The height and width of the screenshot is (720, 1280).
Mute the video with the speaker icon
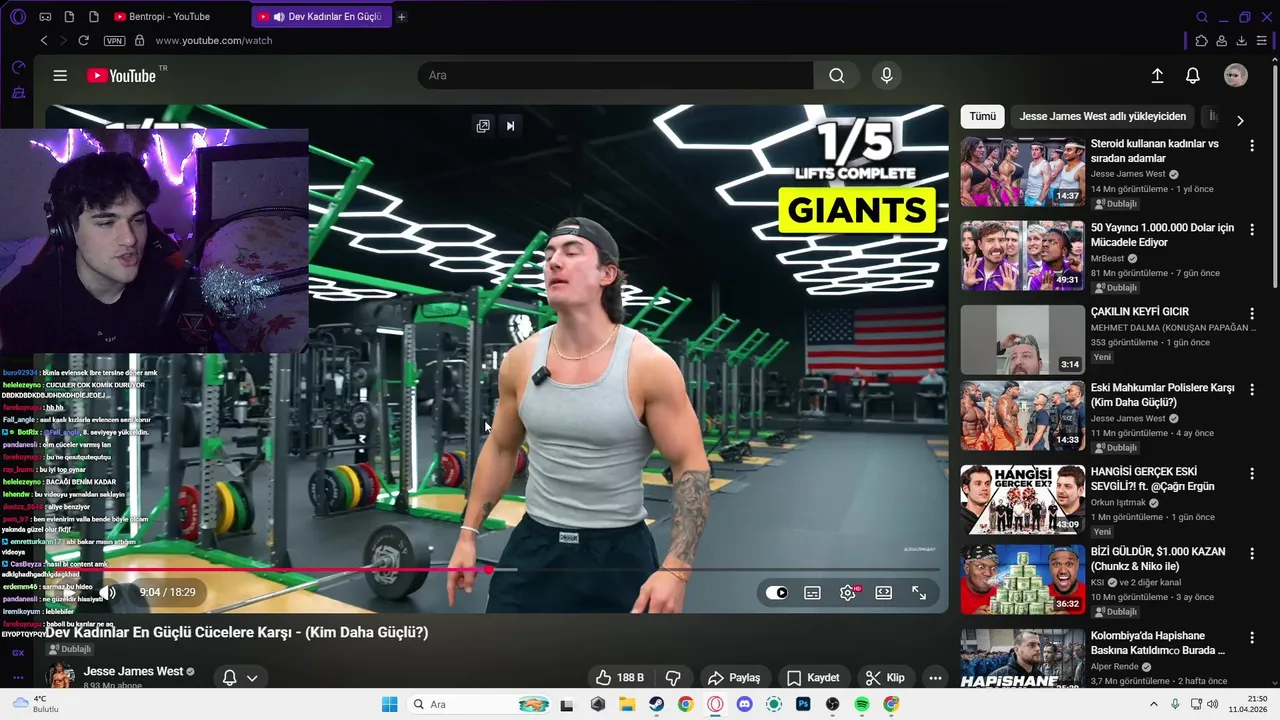tap(108, 592)
